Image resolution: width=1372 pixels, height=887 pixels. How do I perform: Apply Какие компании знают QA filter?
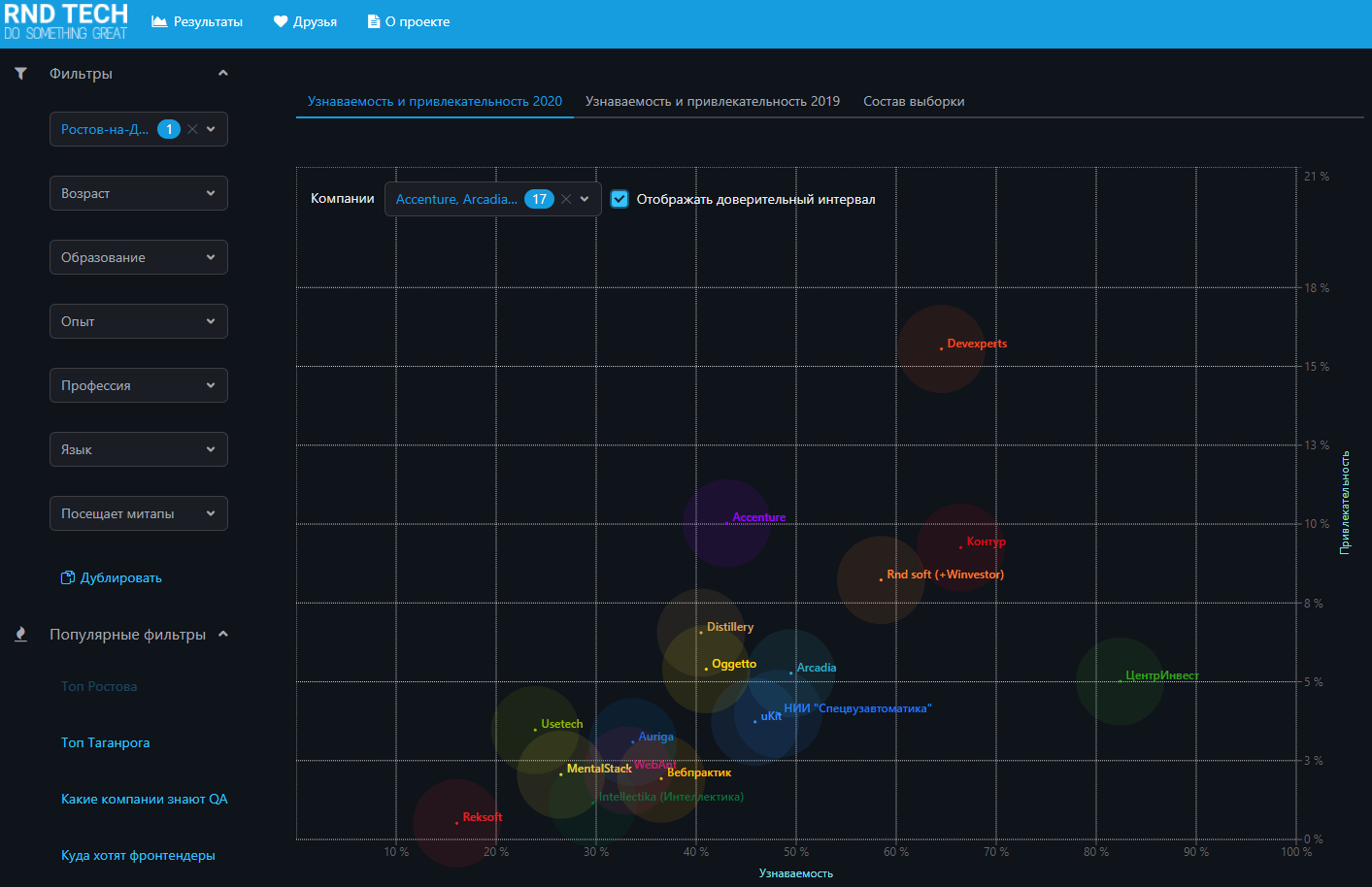tap(145, 799)
